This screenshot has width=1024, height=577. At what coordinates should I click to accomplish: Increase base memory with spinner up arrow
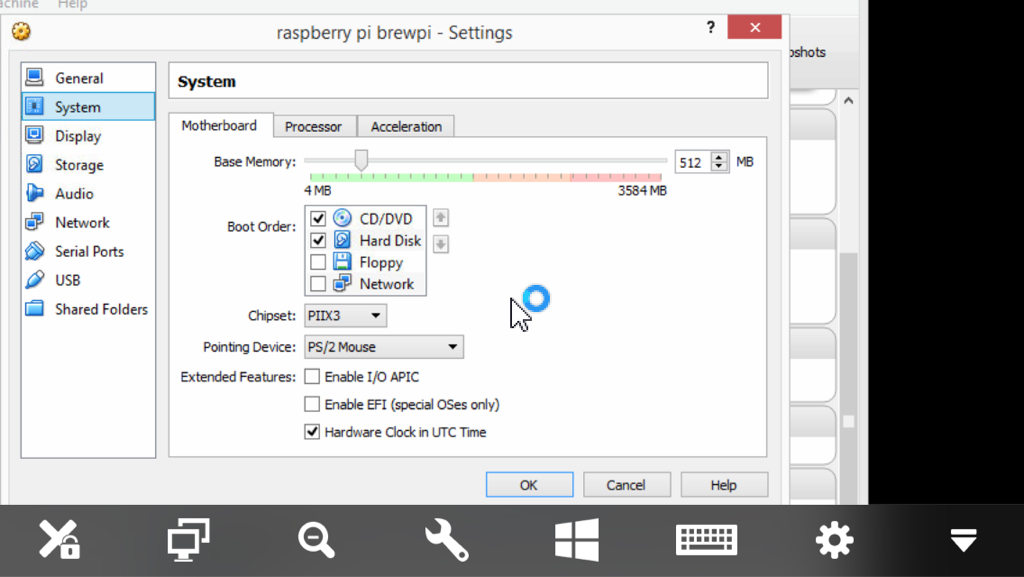tap(719, 157)
